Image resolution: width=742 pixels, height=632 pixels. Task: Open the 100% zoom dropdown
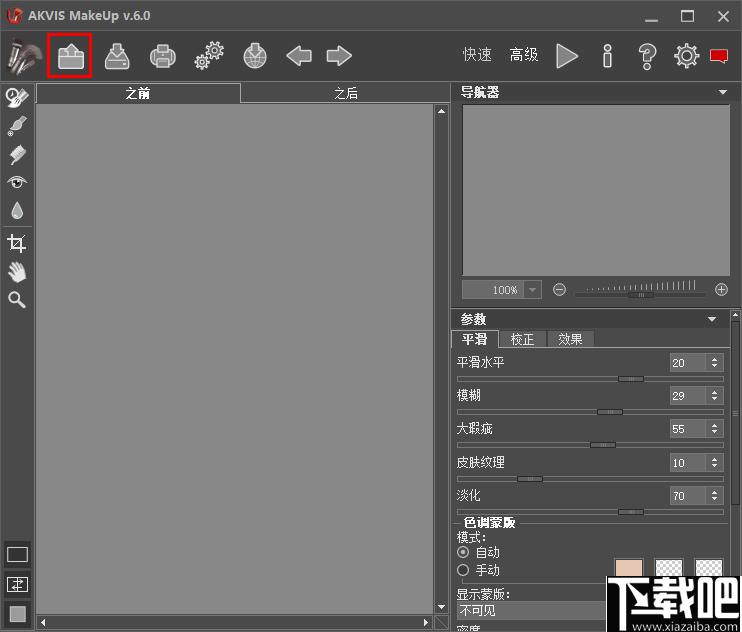pos(532,290)
